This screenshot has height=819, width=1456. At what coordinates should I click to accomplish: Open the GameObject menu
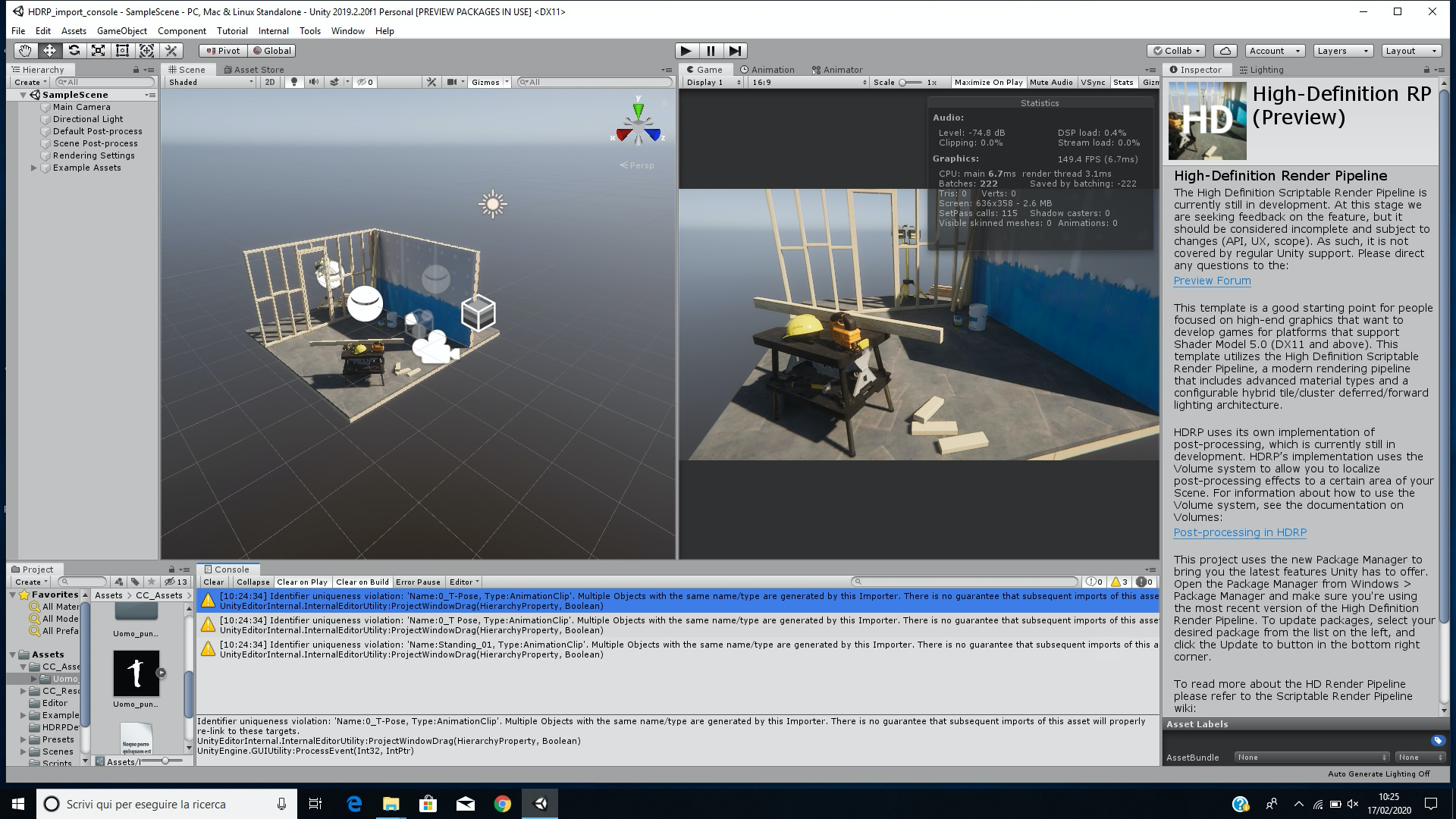pos(122,31)
